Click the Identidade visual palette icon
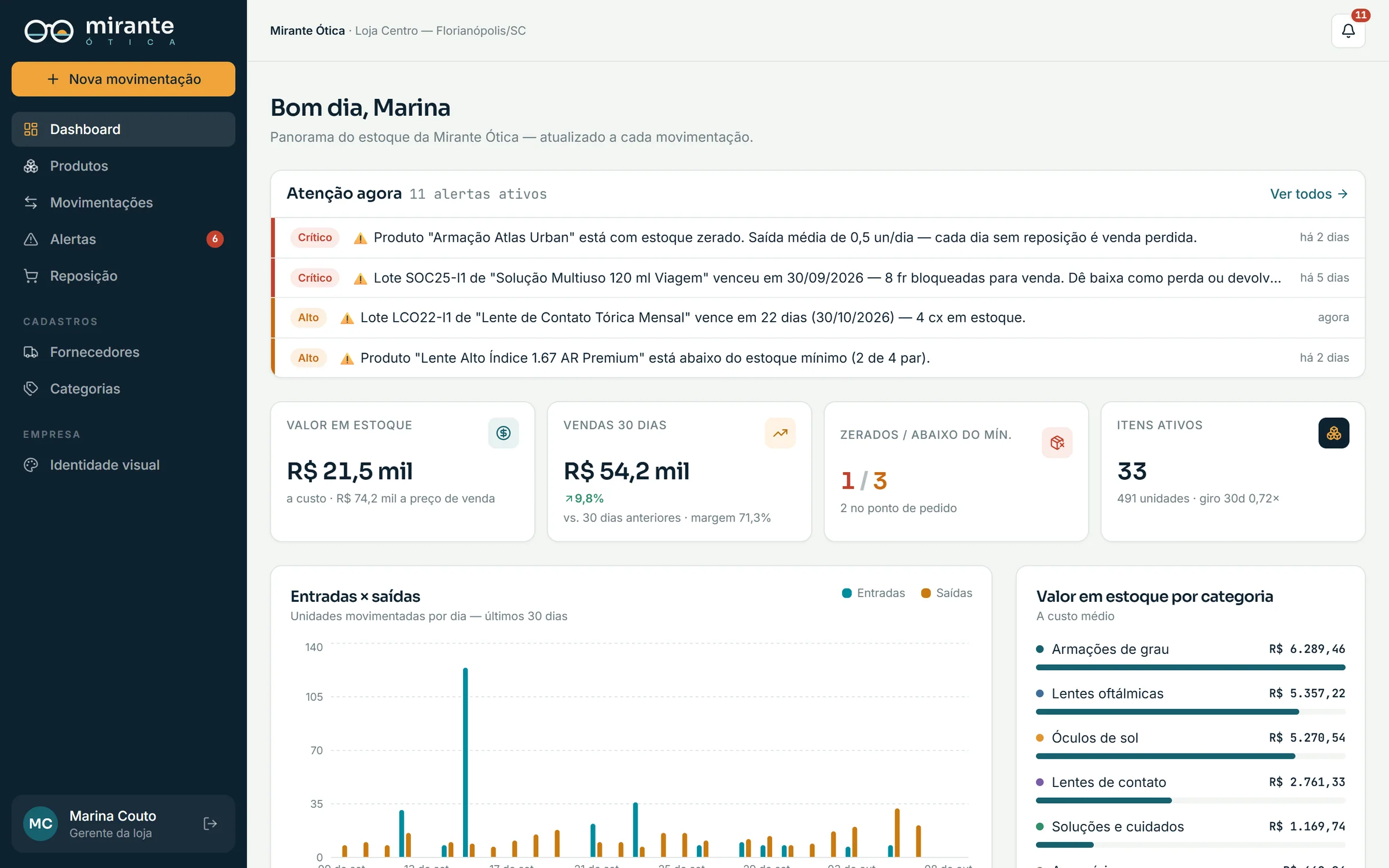Image resolution: width=1389 pixels, height=868 pixels. coord(31,465)
